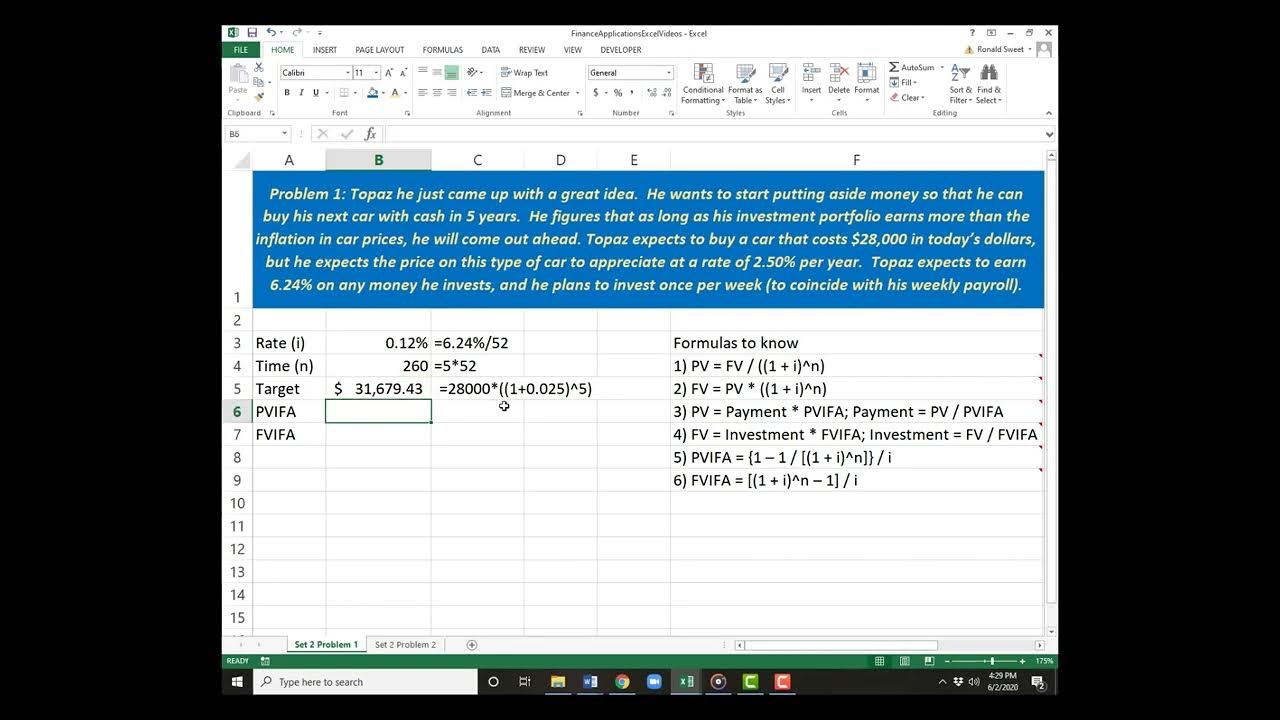Collapse the ribbon with the arrow button

click(x=1049, y=113)
